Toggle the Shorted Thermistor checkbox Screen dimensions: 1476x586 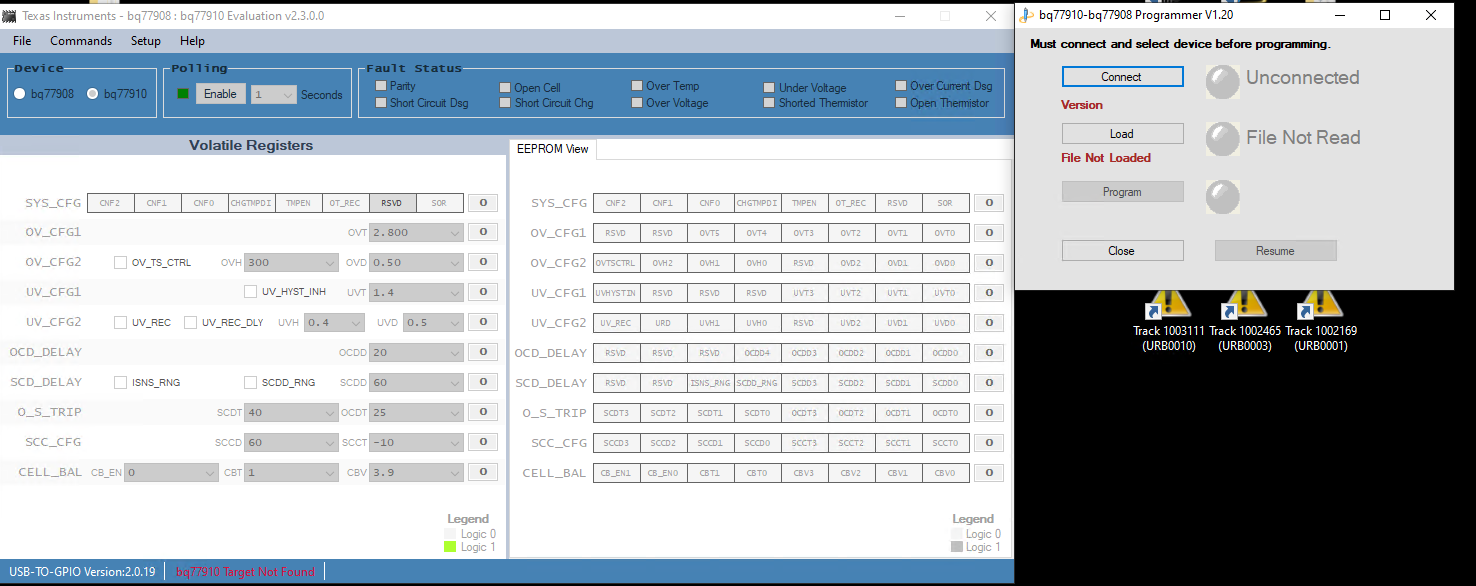(769, 103)
